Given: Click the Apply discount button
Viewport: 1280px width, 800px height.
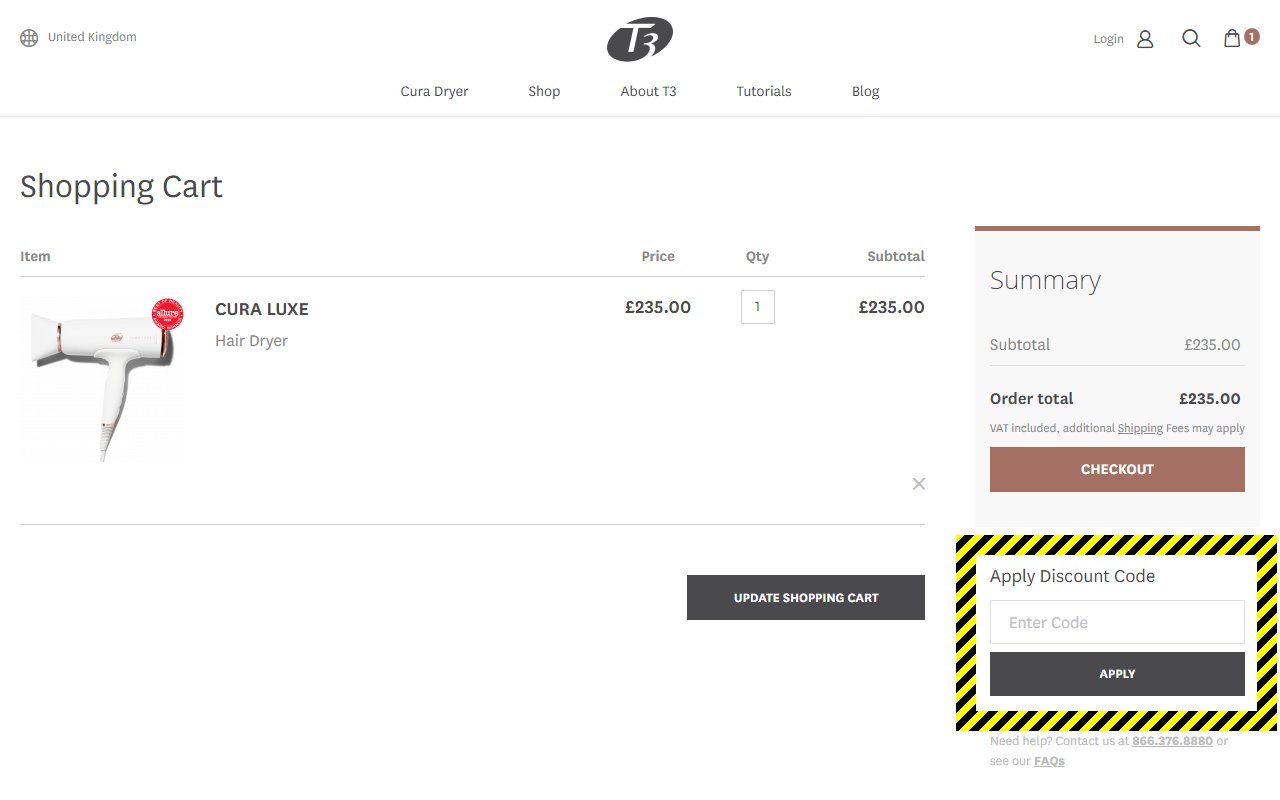Looking at the screenshot, I should click(1117, 674).
